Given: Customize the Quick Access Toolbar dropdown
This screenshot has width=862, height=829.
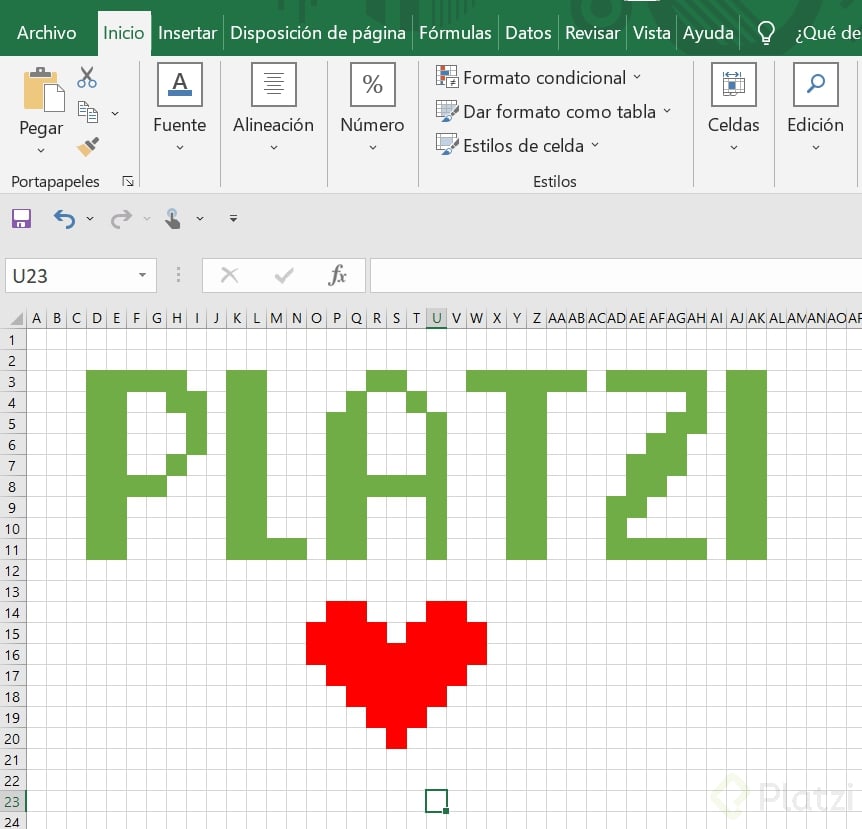Looking at the screenshot, I should click(x=233, y=219).
